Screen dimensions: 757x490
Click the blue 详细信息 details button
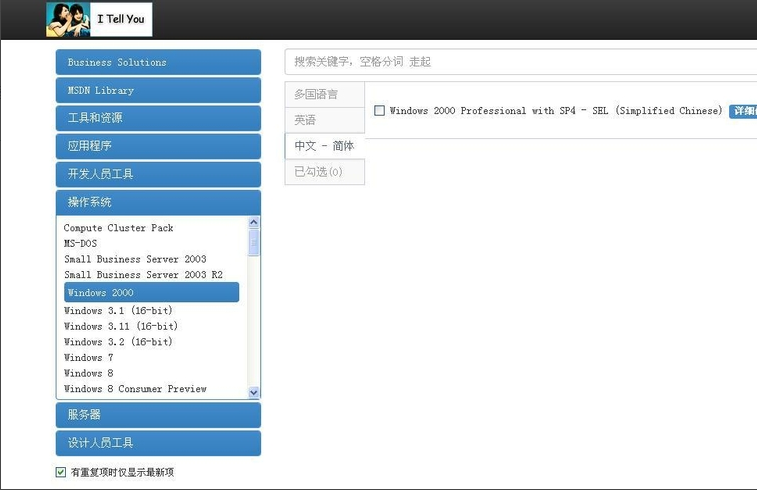(x=743, y=111)
